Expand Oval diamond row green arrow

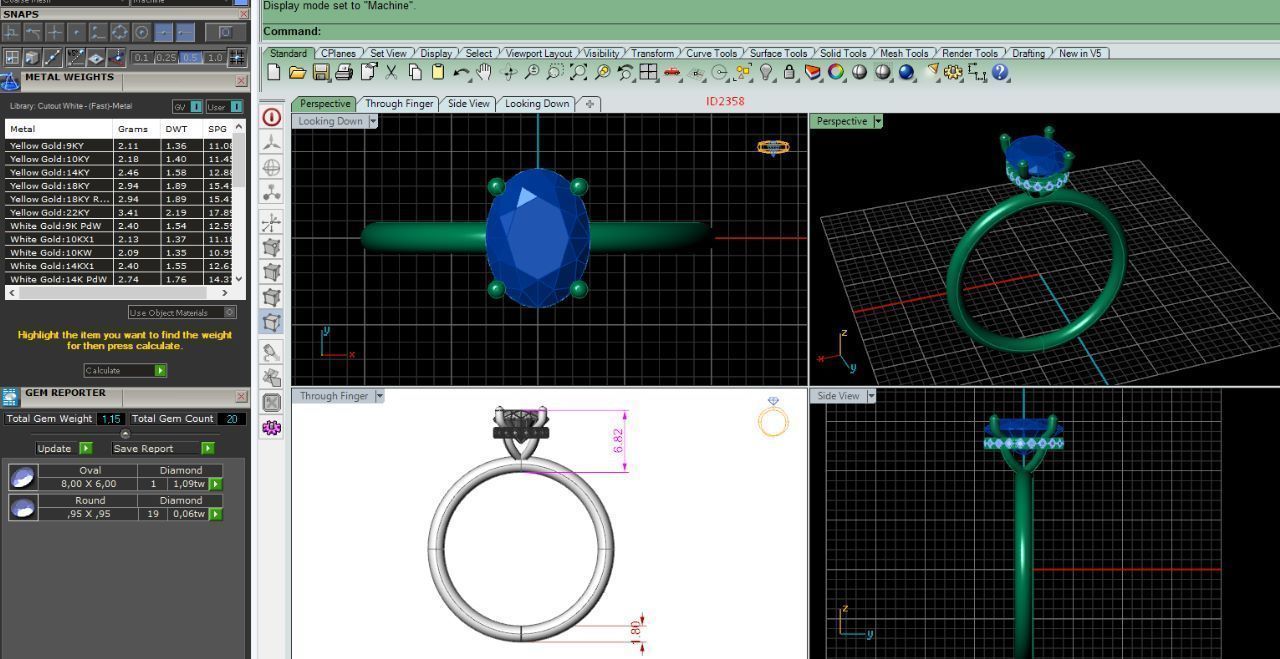215,484
